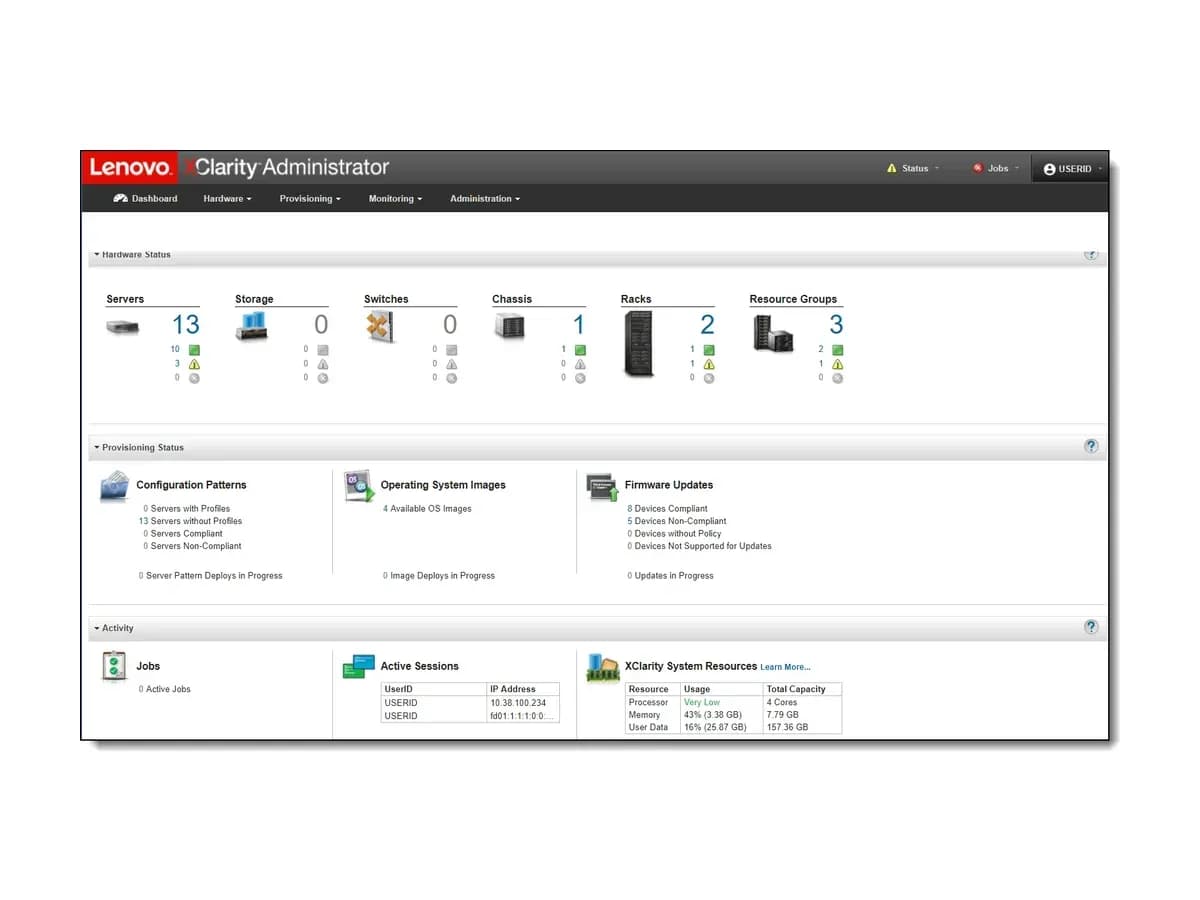Click critical status icon under Servers
Viewport: 1200px width, 900px height.
coord(194,378)
